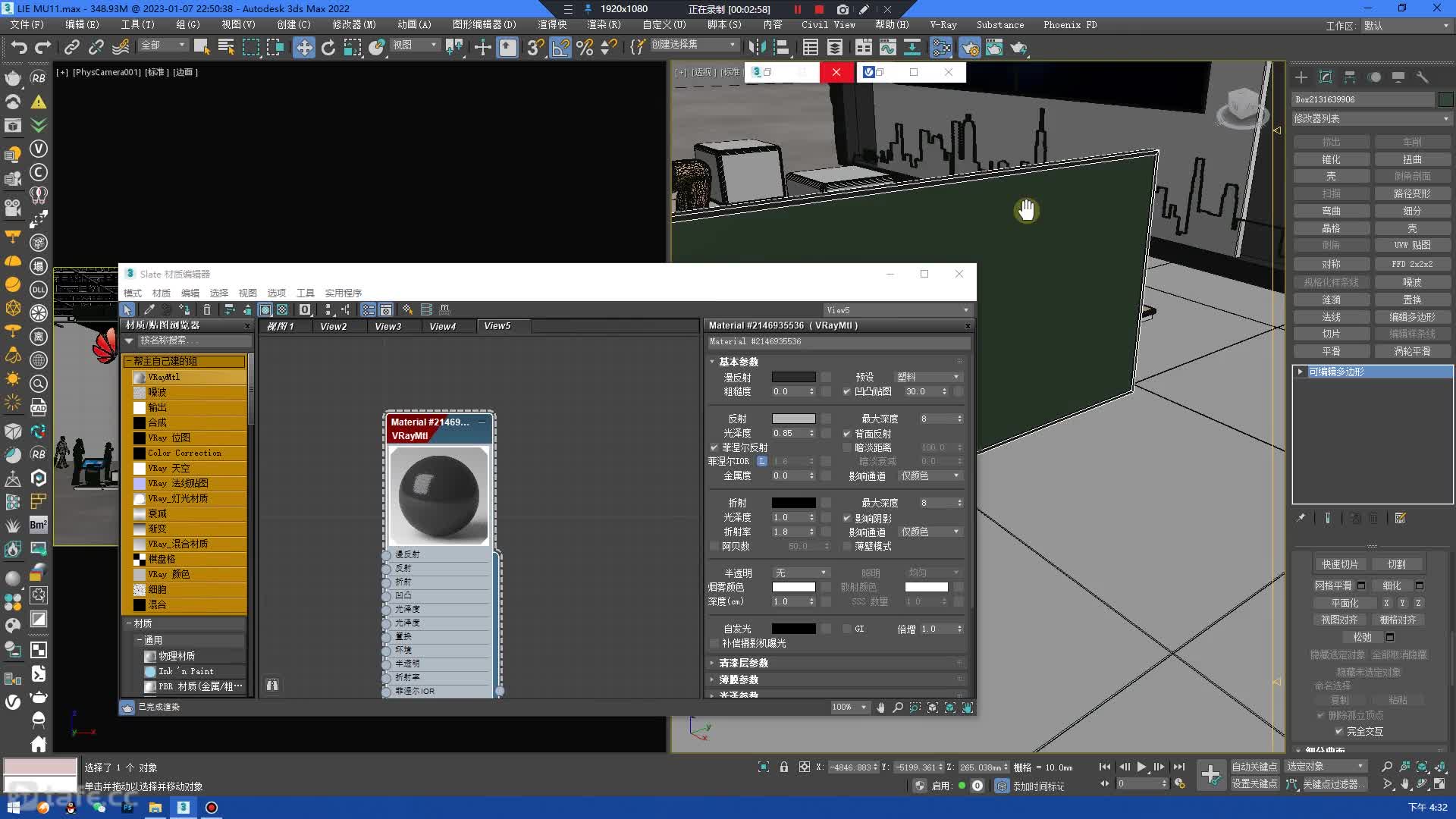
Task: Click the 网格平滑 button
Action: pos(1333,585)
